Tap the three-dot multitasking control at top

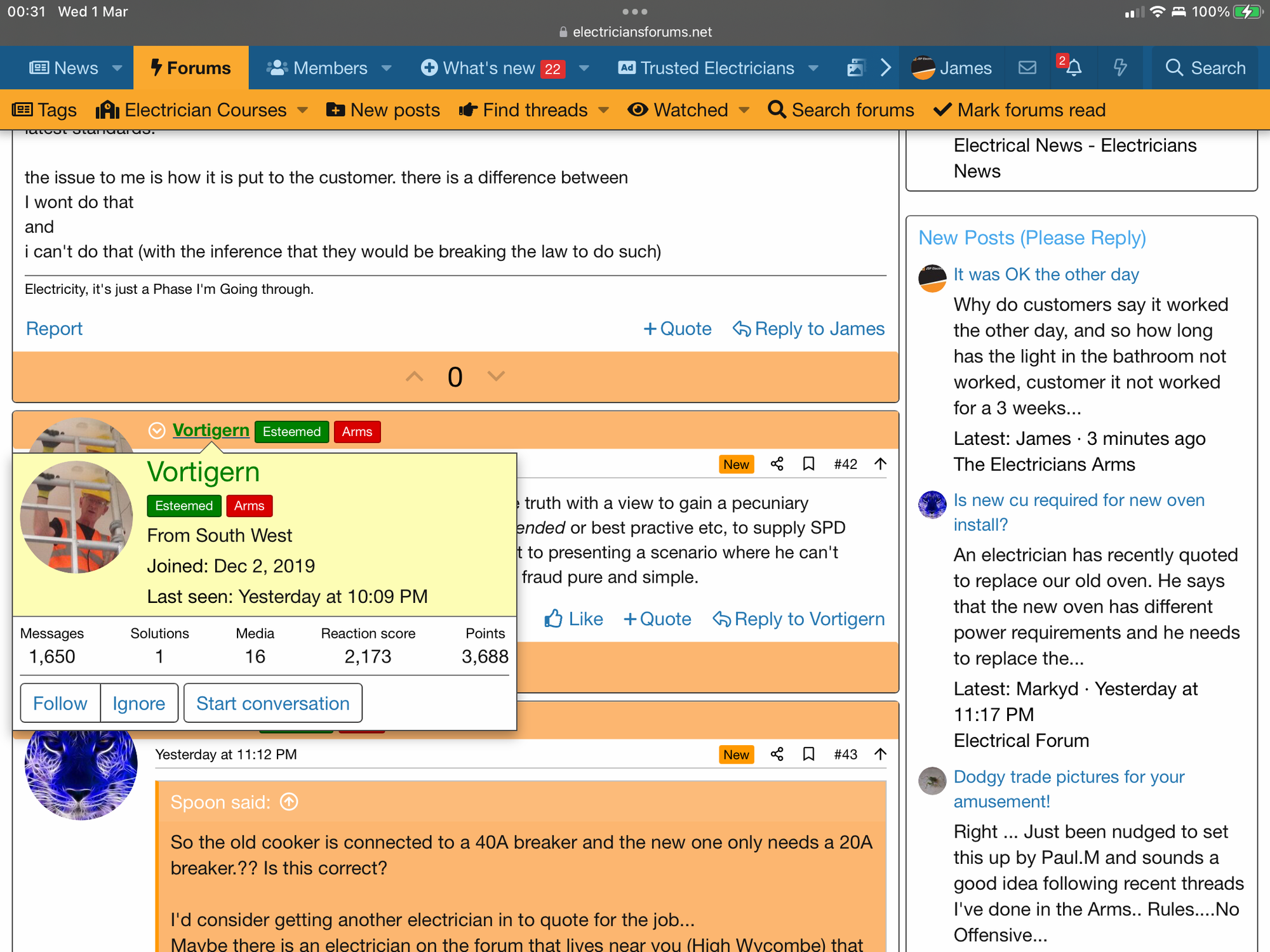(635, 11)
